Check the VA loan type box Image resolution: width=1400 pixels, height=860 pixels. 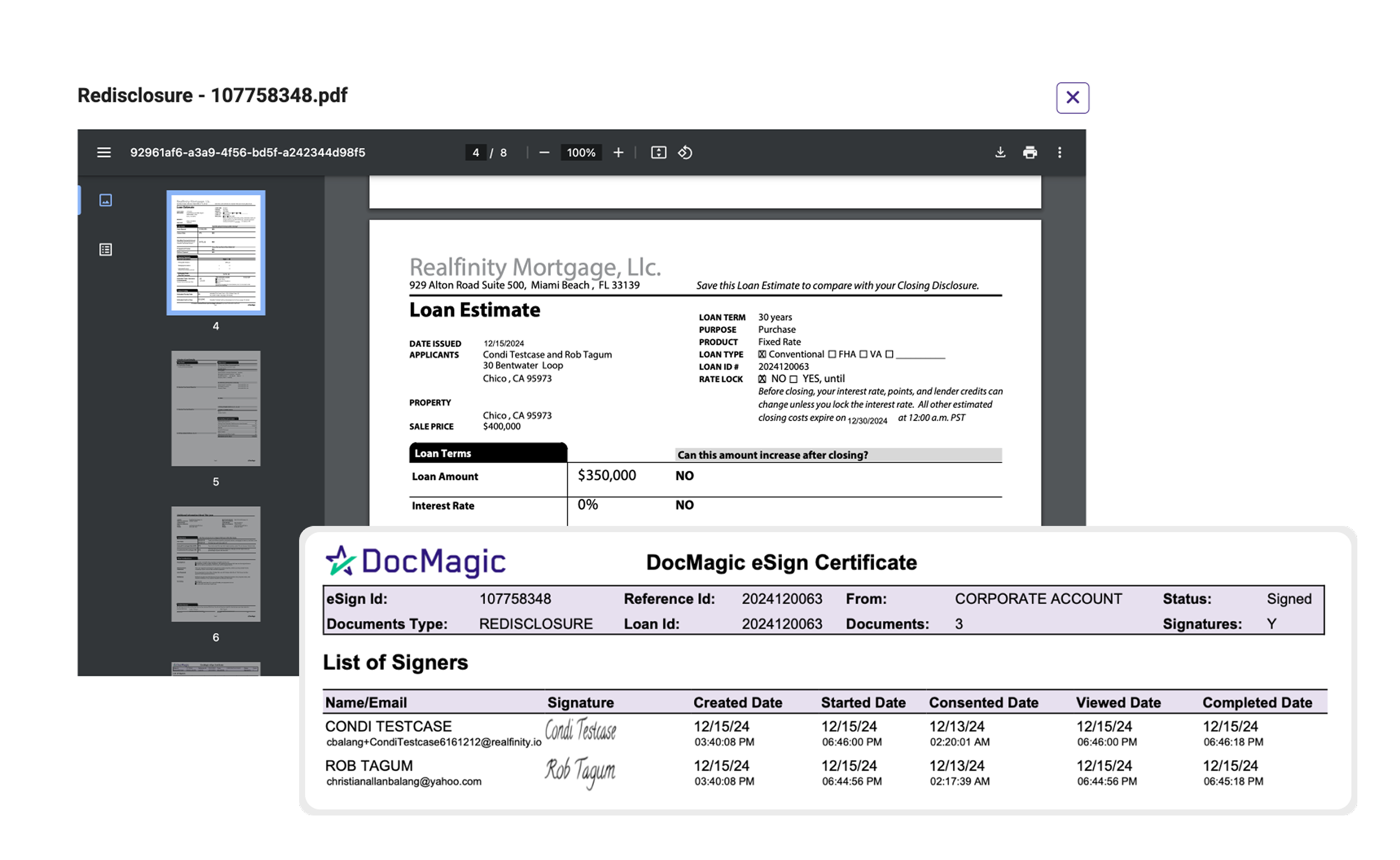864,354
